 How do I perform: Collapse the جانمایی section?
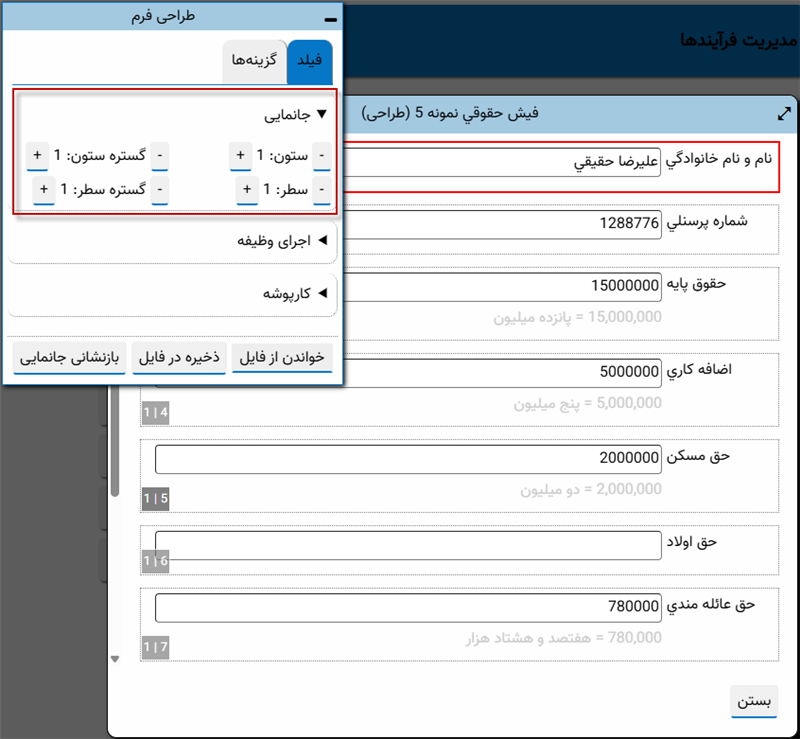(321, 115)
